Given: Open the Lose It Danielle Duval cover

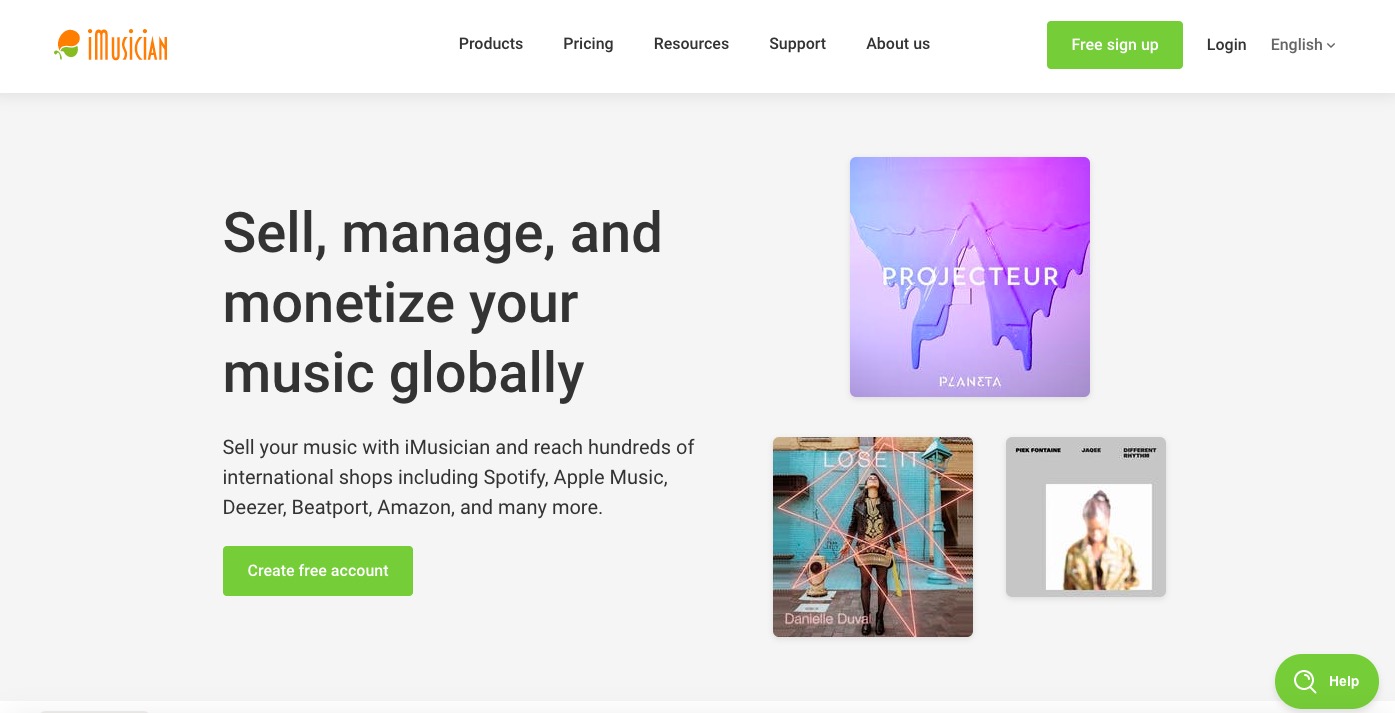Looking at the screenshot, I should (x=873, y=537).
